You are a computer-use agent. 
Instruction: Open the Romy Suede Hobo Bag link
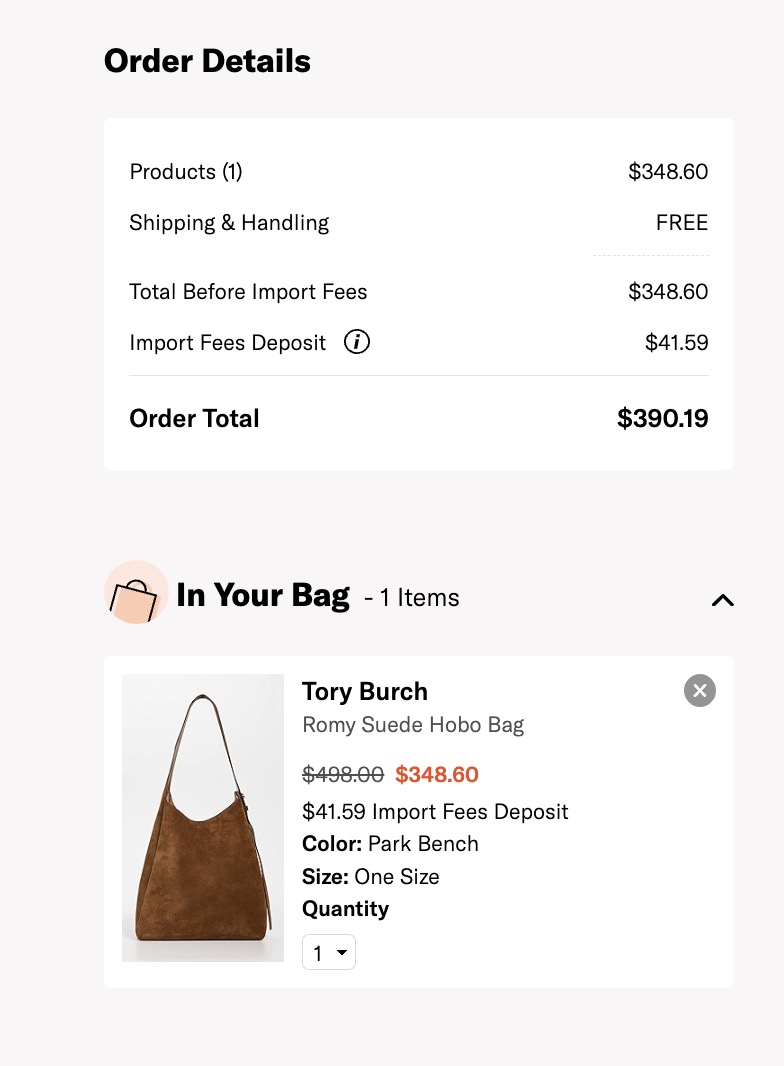pyautogui.click(x=413, y=725)
